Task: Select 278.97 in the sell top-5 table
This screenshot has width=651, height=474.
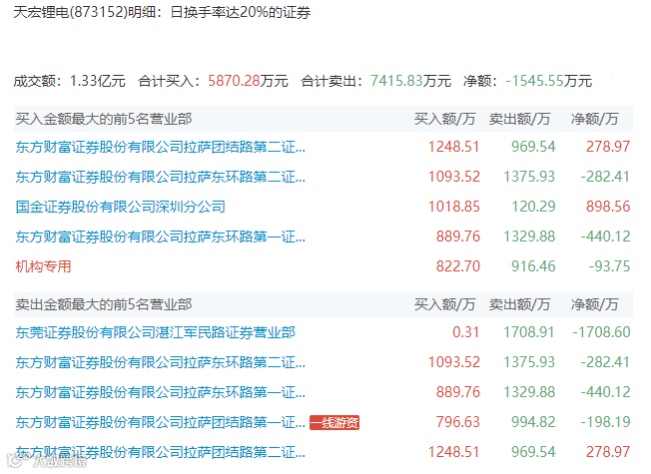Action: [x=608, y=452]
